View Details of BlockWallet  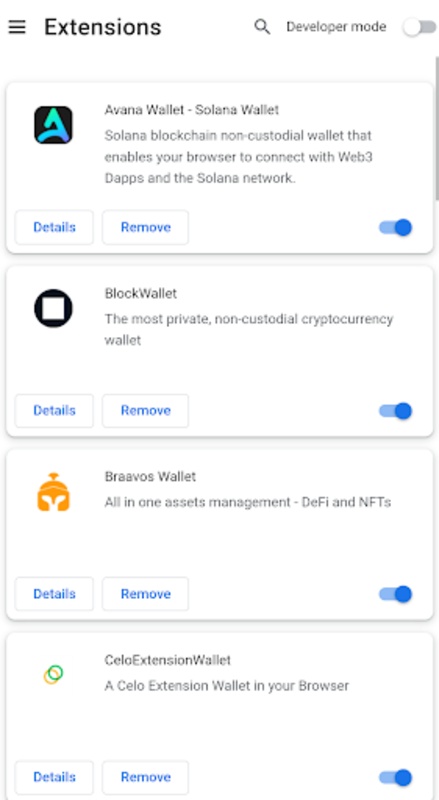[x=54, y=411]
